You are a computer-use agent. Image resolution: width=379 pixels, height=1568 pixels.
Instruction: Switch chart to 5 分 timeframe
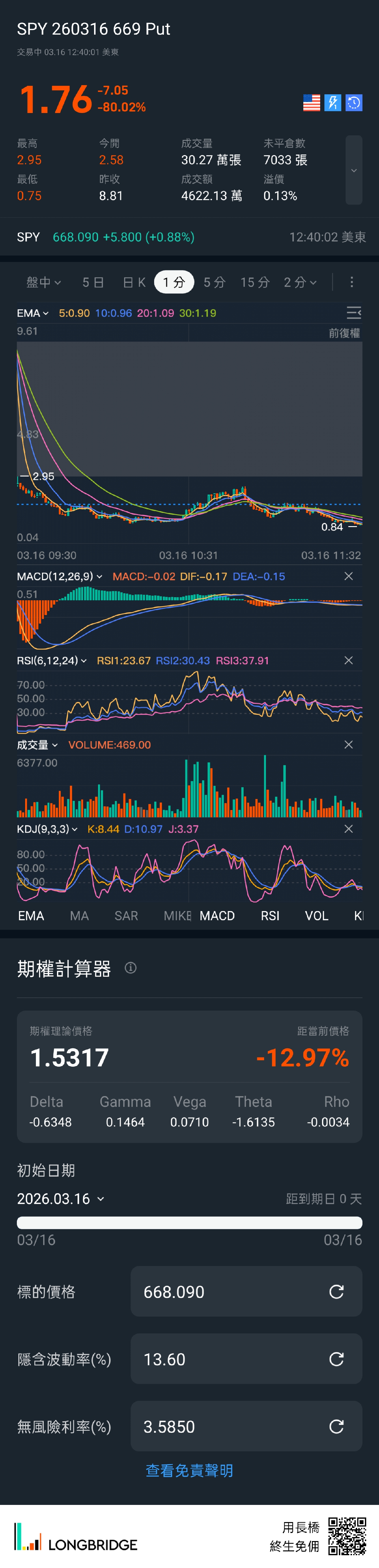click(x=214, y=282)
